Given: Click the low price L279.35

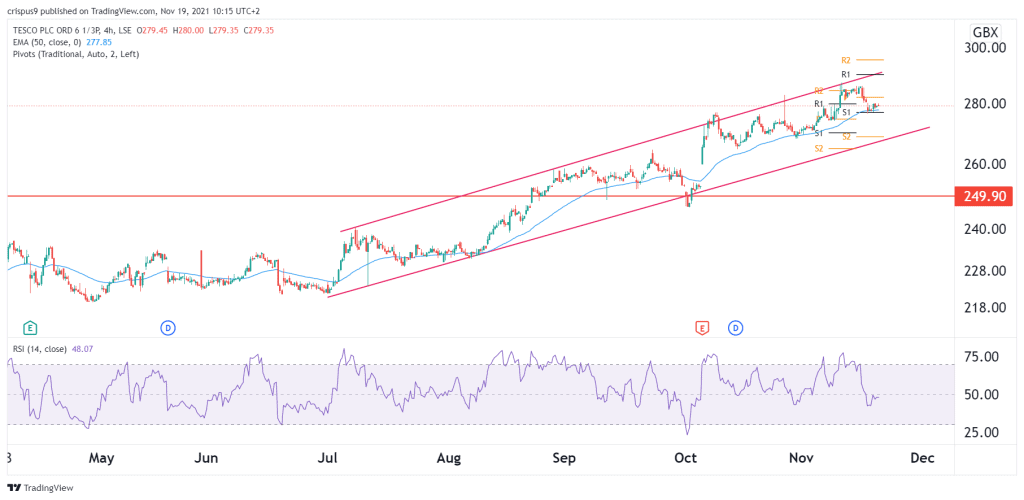Looking at the screenshot, I should pos(223,31).
